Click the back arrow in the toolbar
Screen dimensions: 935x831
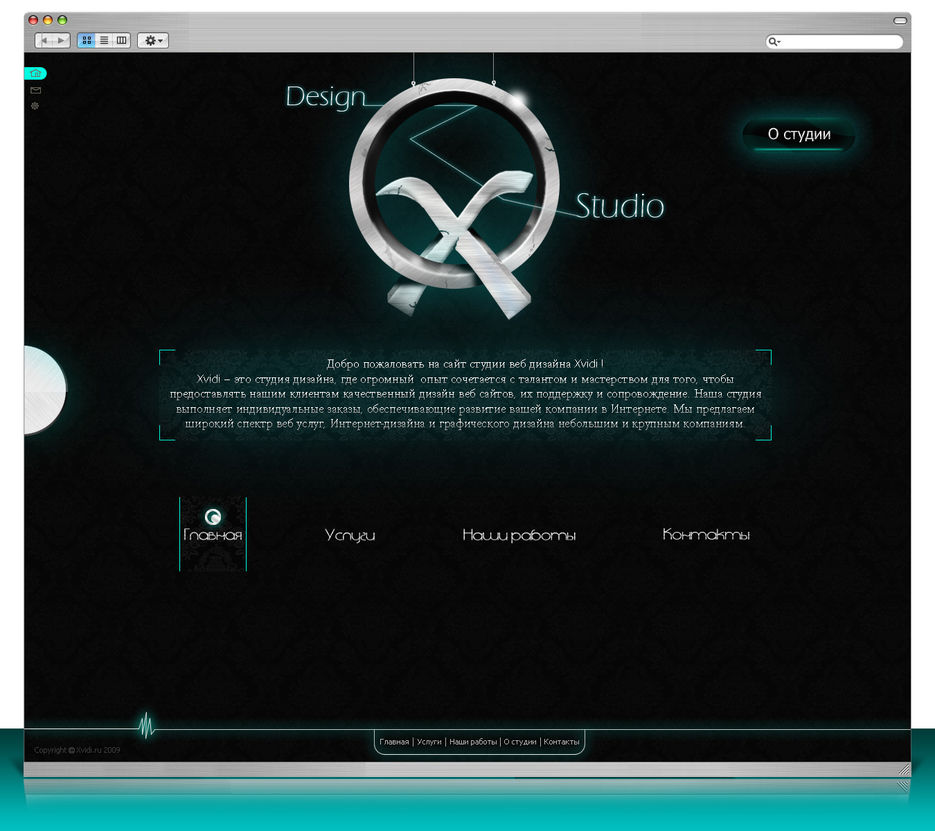coord(44,41)
